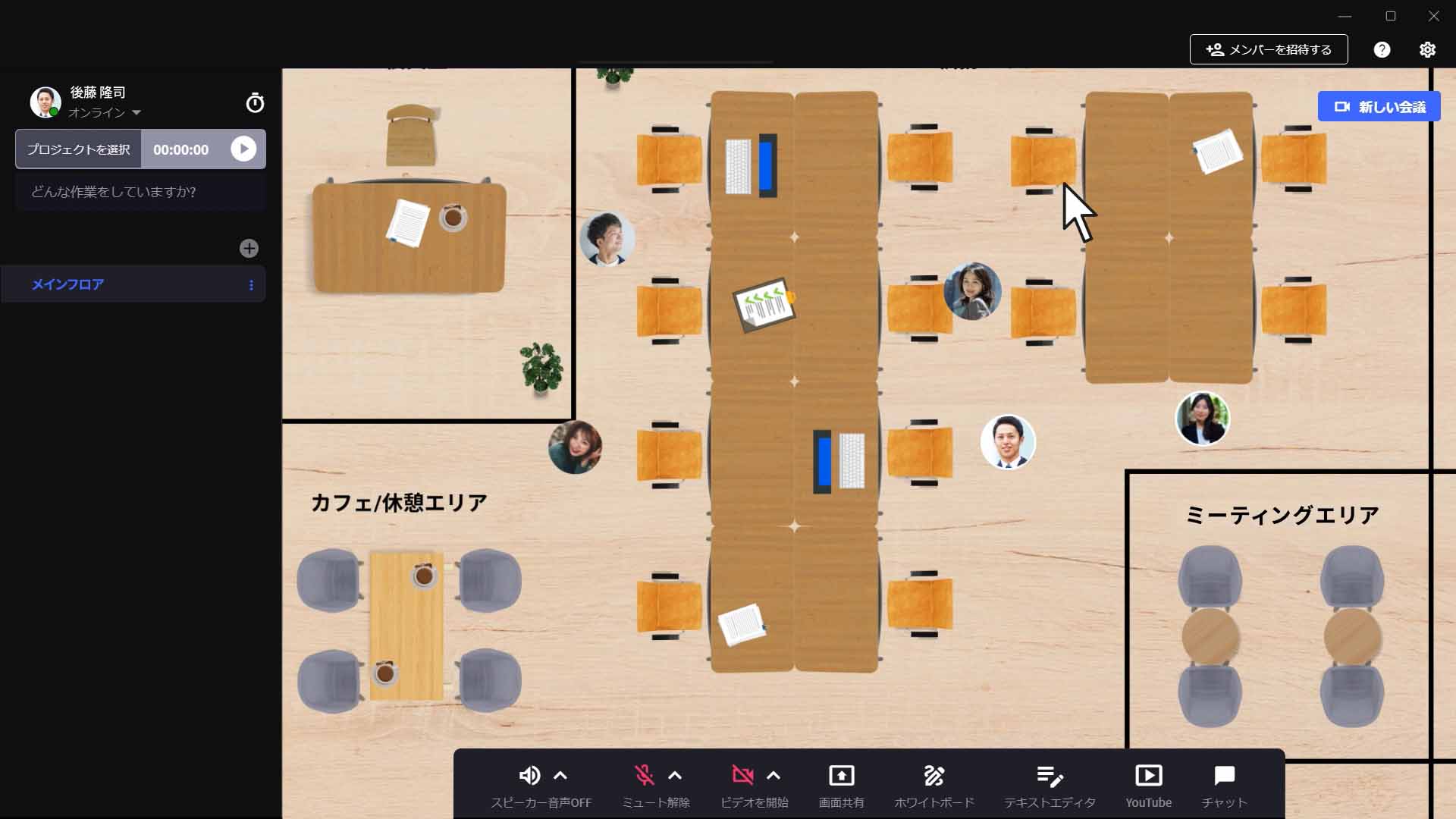Open the help question mark icon
1456x819 pixels.
coord(1382,49)
